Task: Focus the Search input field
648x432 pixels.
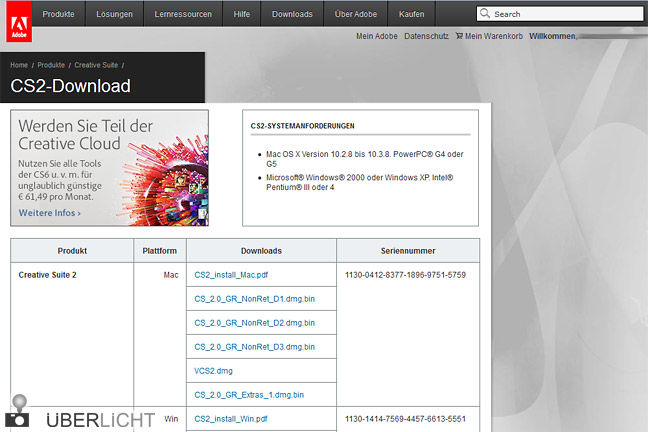Action: pos(560,14)
